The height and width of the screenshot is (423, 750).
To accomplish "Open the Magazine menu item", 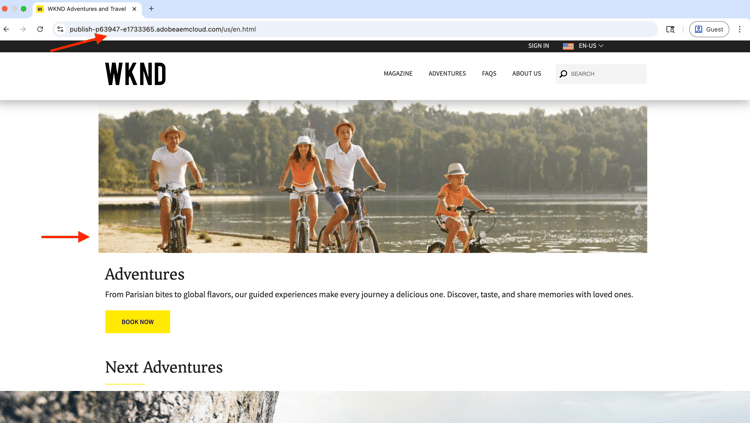I will (398, 74).
